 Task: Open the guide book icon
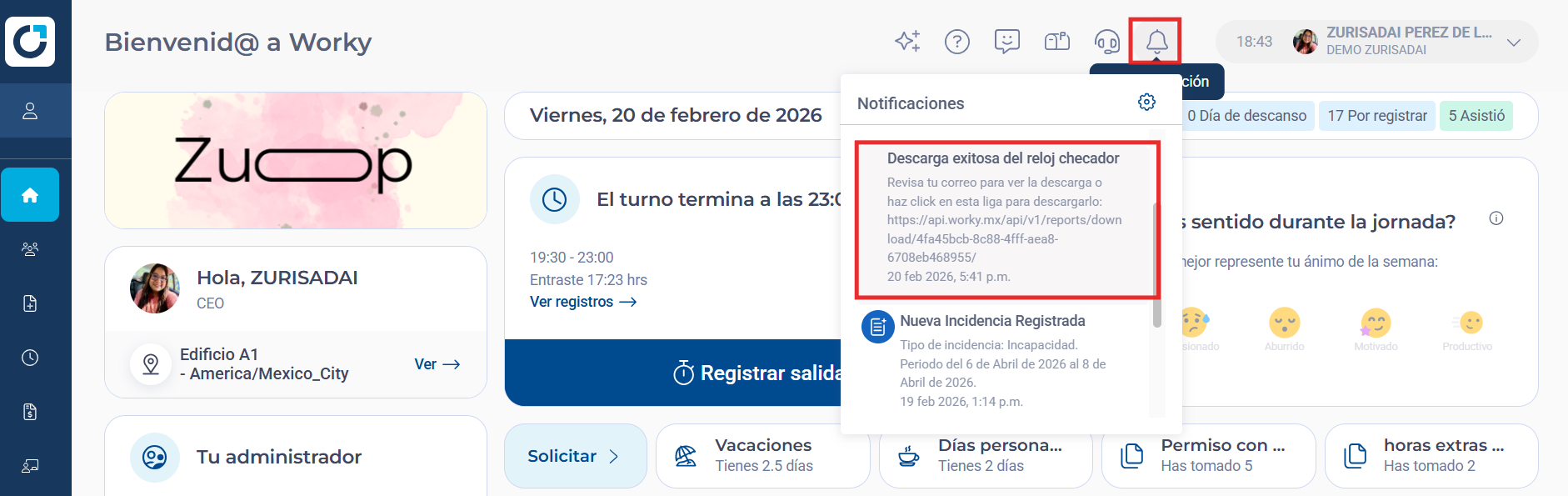[x=1057, y=41]
